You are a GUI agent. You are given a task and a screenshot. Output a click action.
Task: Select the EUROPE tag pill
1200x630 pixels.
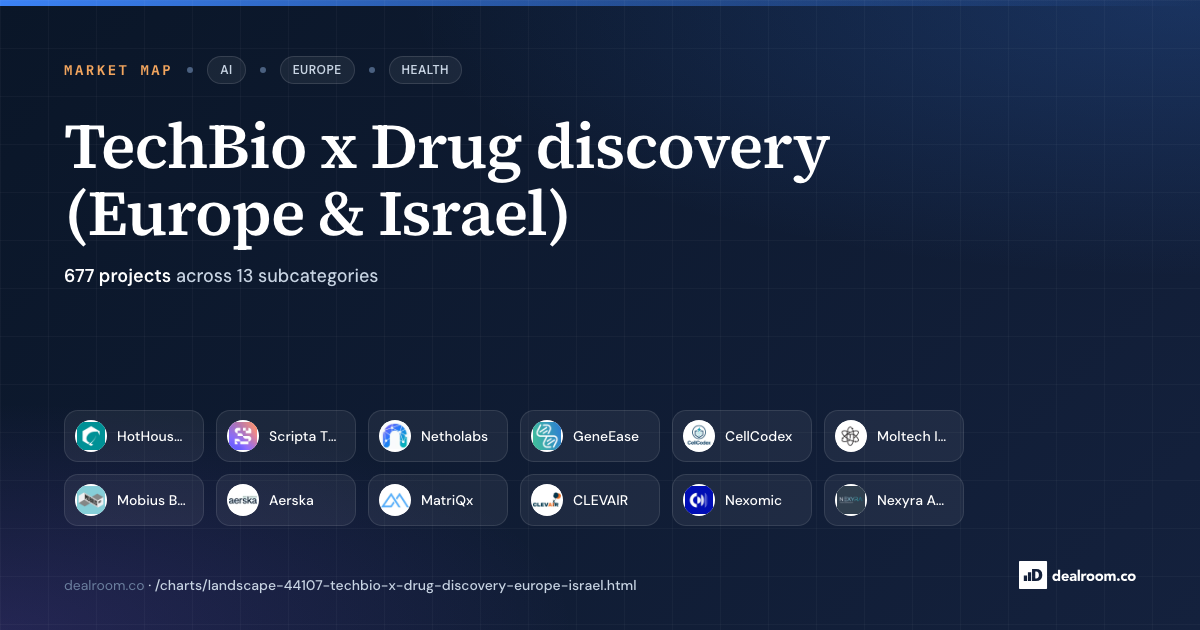(317, 70)
